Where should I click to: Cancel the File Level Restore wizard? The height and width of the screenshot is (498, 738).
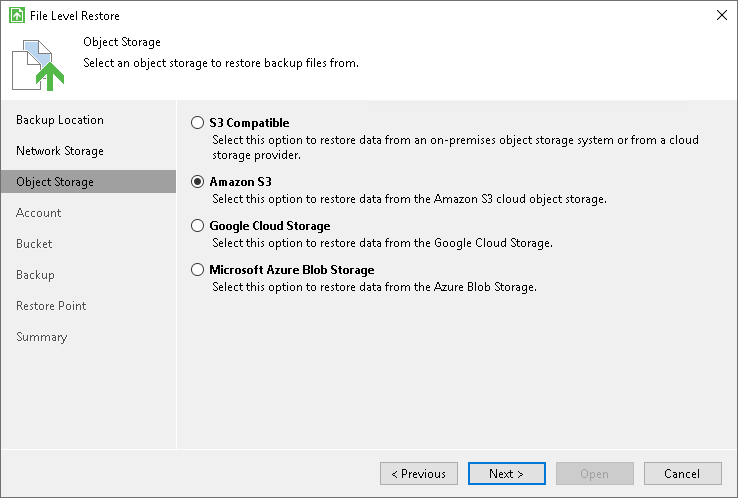(682, 474)
